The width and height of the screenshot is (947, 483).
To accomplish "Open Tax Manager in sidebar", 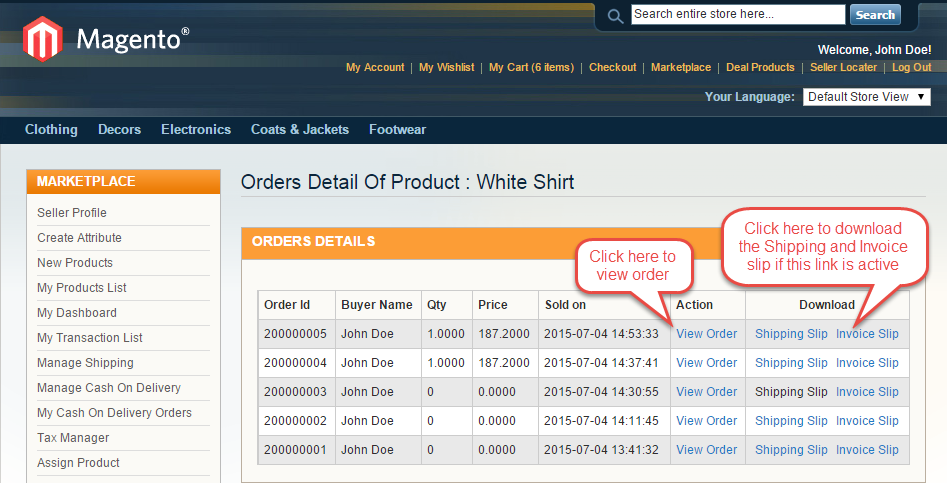I will 73,438.
